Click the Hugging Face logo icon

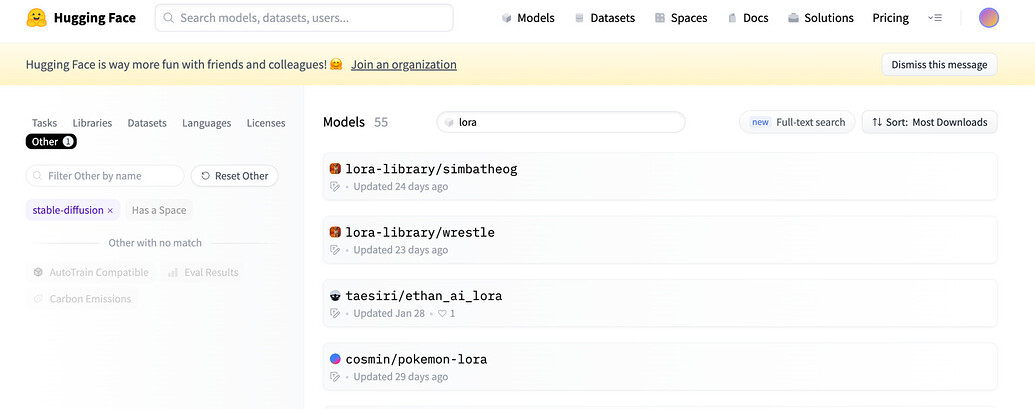tap(36, 18)
